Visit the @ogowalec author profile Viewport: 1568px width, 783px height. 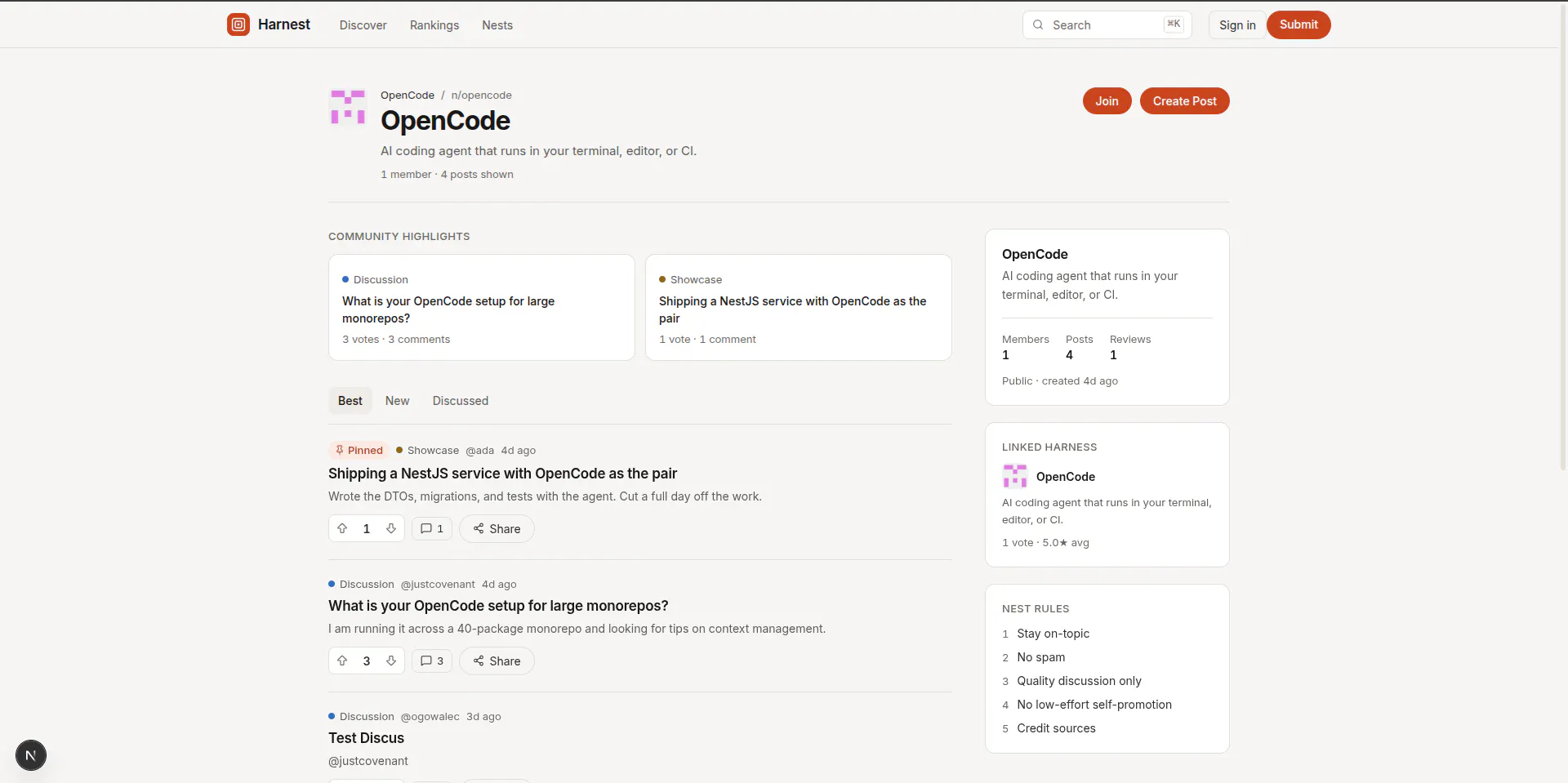430,717
